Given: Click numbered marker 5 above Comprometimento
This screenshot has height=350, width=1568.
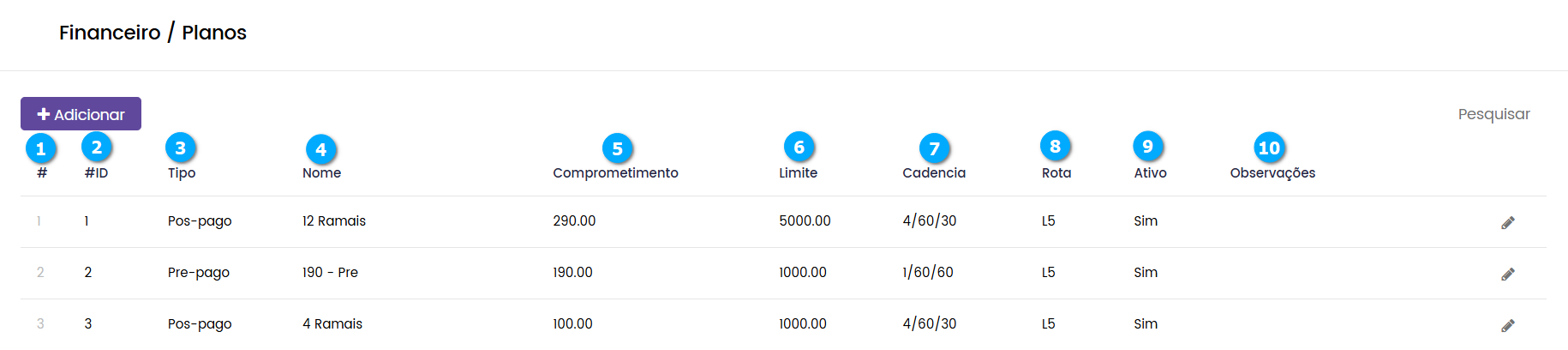Looking at the screenshot, I should (617, 148).
